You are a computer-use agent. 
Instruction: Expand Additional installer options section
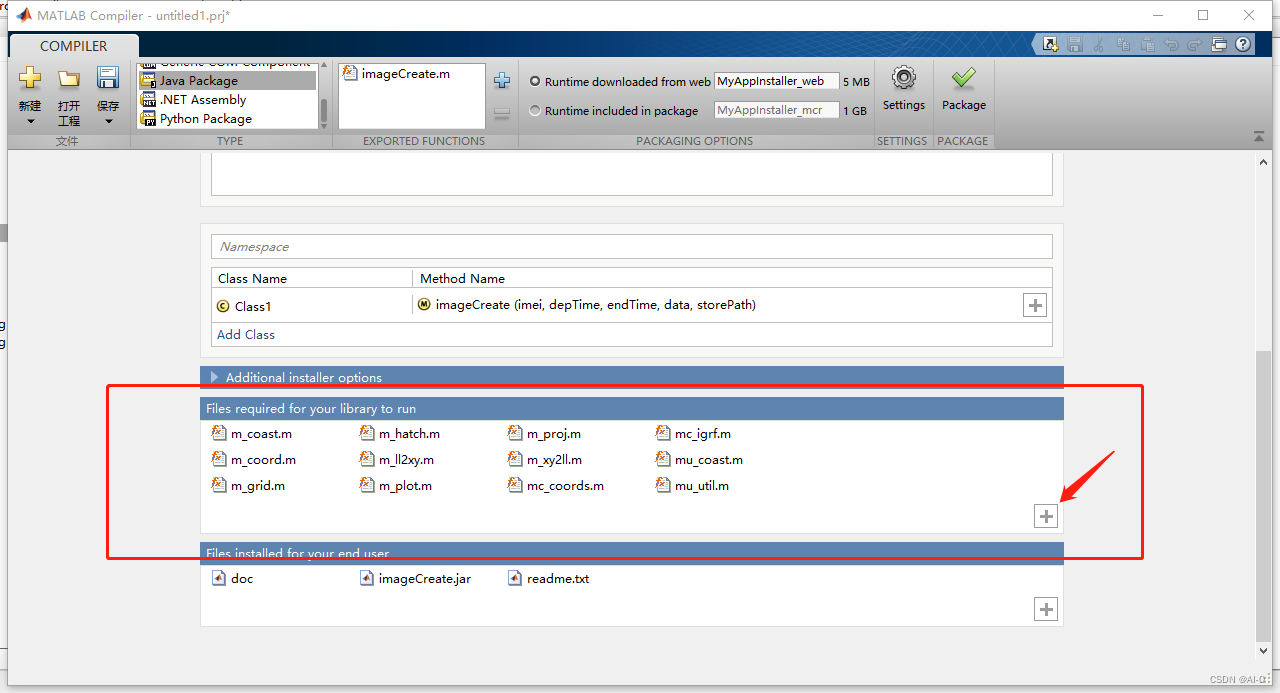[x=214, y=378]
